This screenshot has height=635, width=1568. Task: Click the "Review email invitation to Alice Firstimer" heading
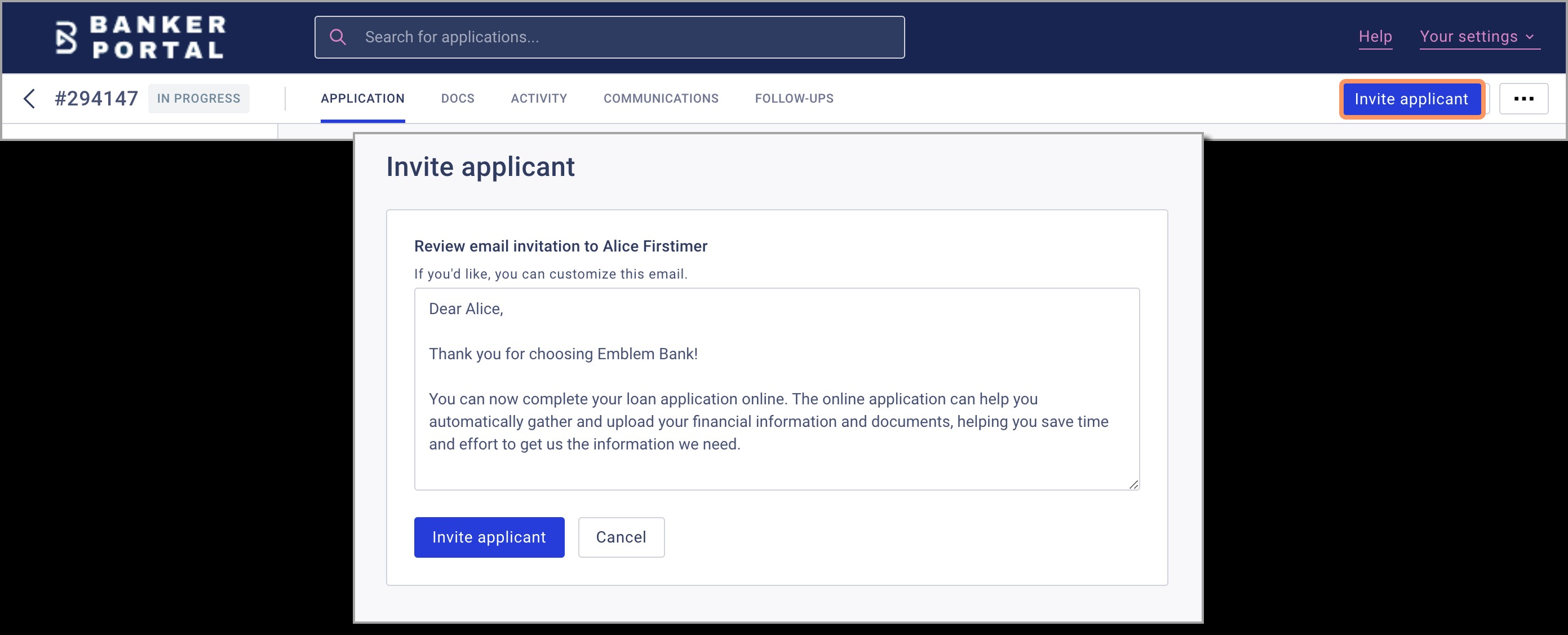point(560,246)
